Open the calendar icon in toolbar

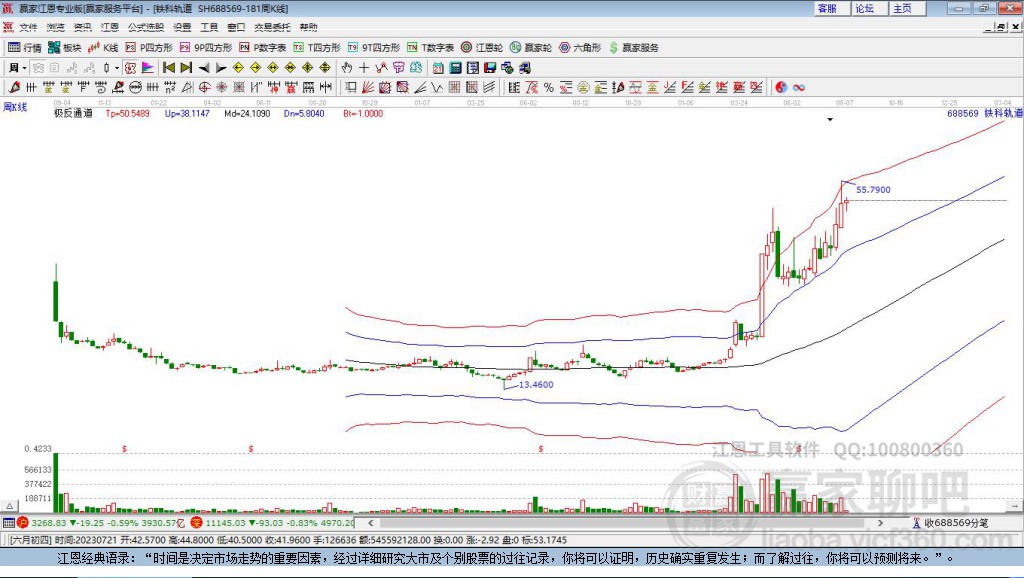[438, 68]
